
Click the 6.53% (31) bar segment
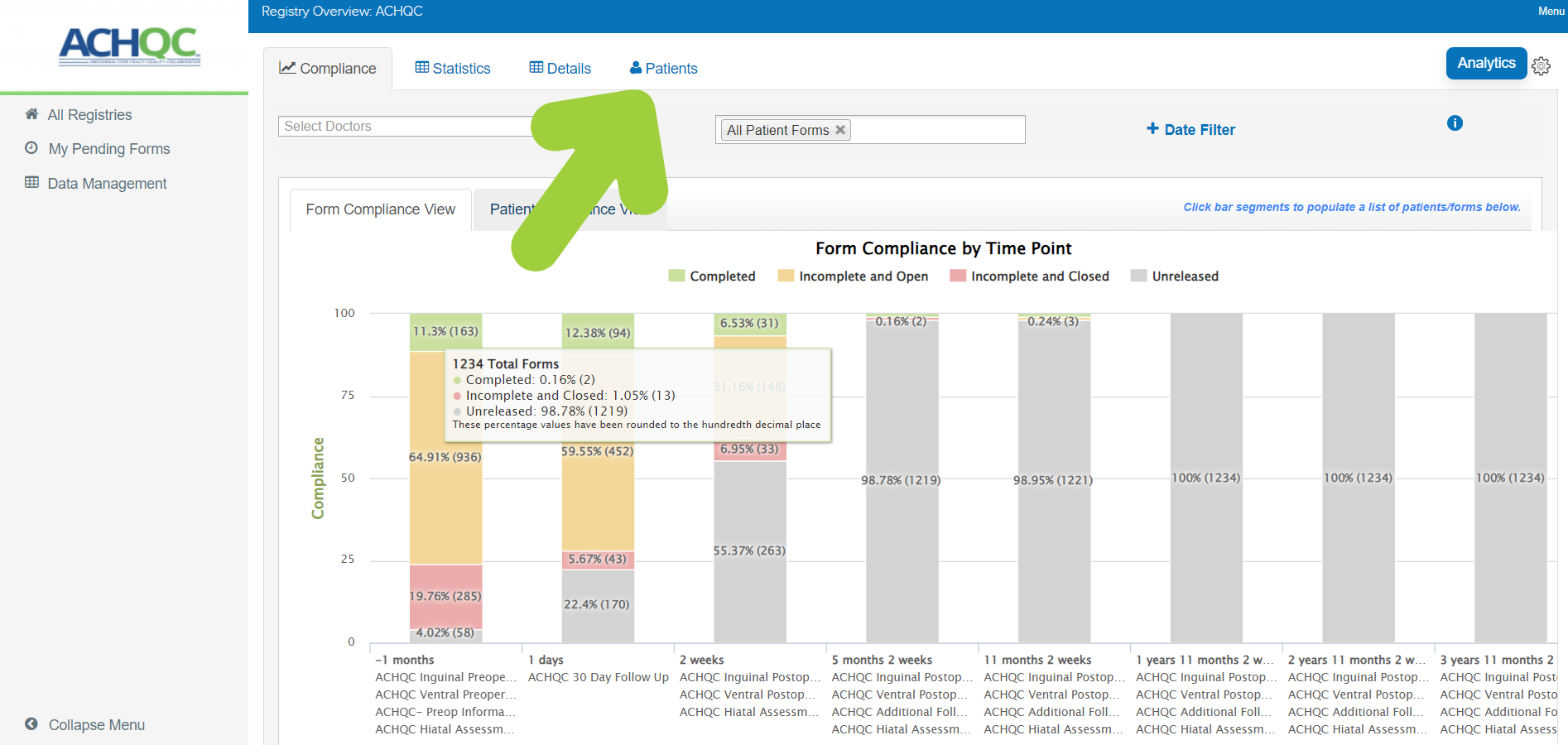pyautogui.click(x=750, y=324)
